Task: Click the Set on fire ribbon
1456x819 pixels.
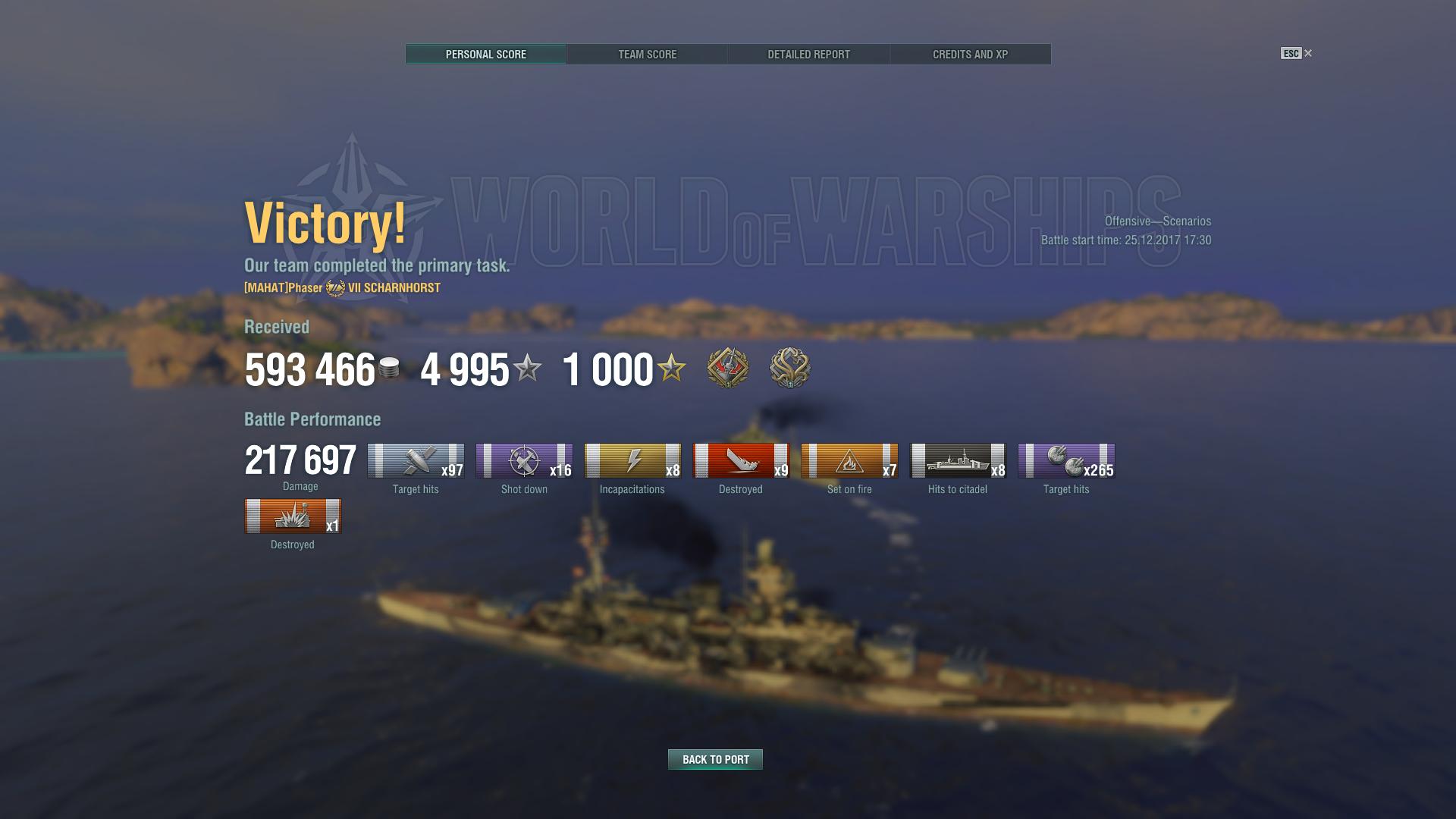Action: tap(849, 461)
